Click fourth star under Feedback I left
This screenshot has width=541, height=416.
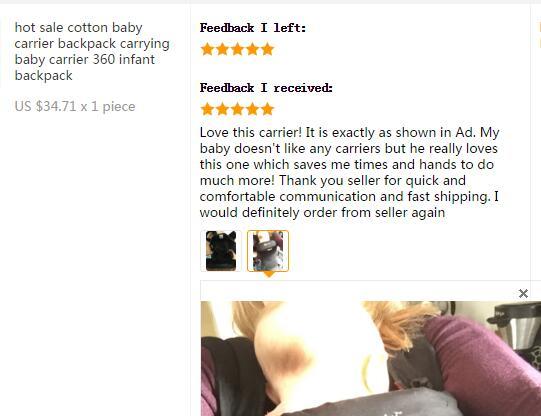pos(253,49)
